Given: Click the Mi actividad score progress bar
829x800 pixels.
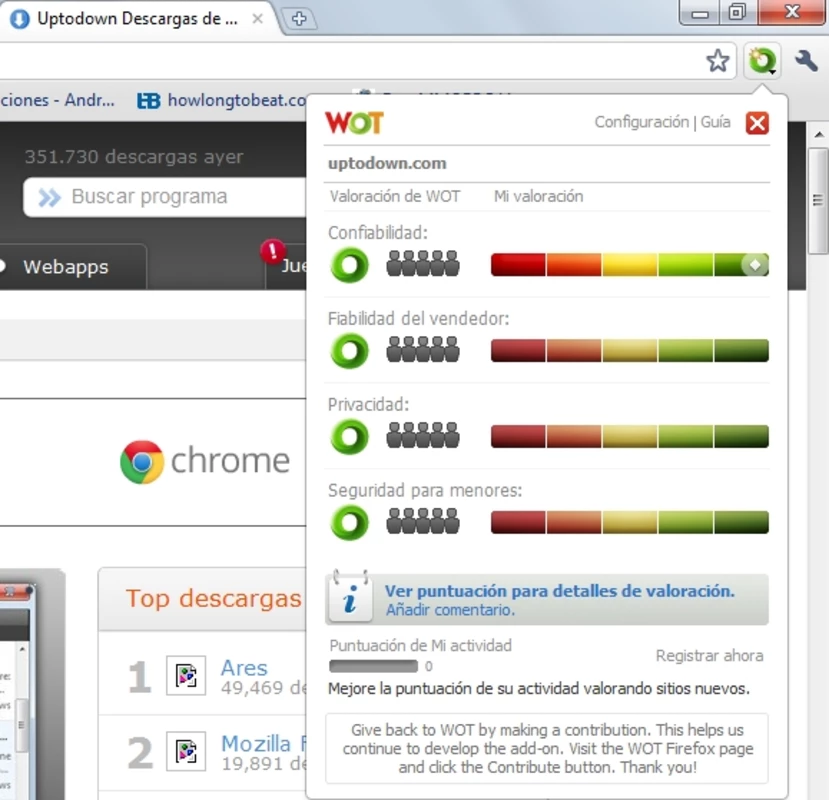Looking at the screenshot, I should 373,666.
